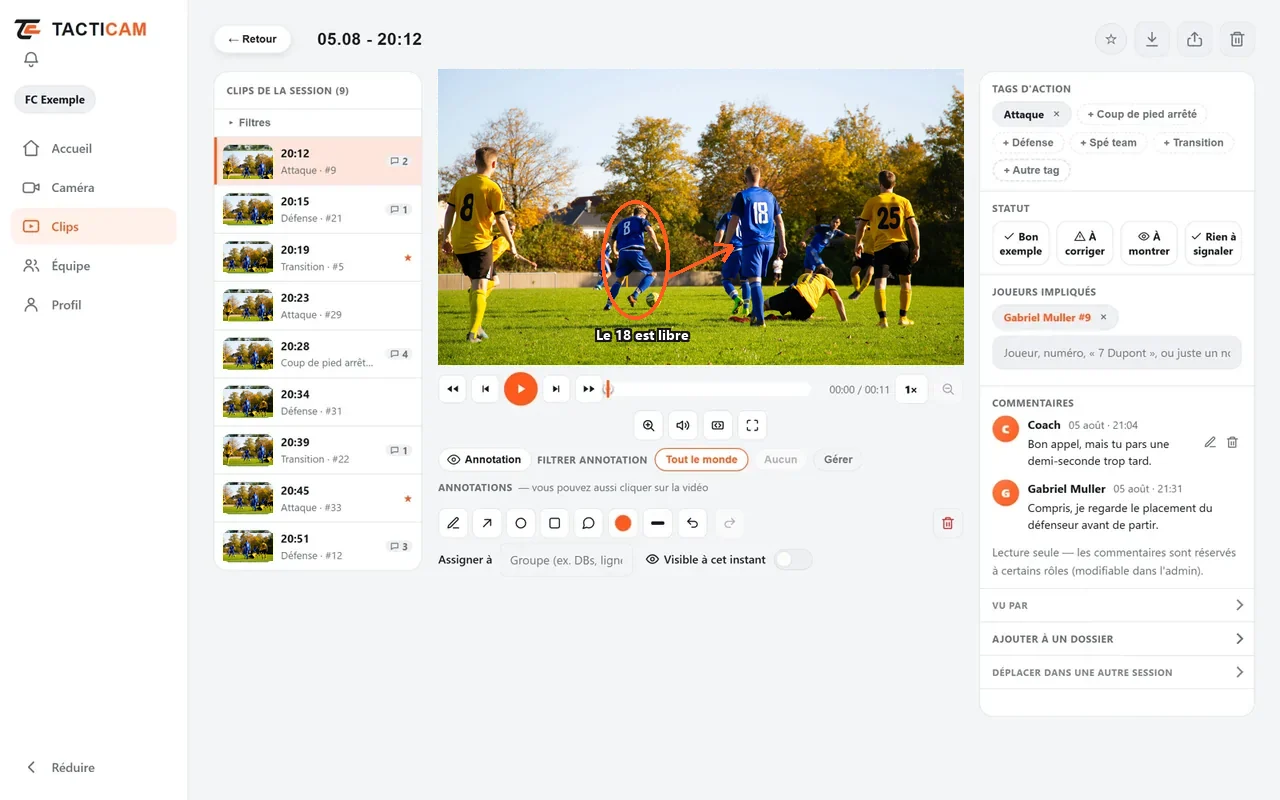This screenshot has height=800, width=1280.
Task: Open the FC Exemple team selector
Action: tap(55, 100)
